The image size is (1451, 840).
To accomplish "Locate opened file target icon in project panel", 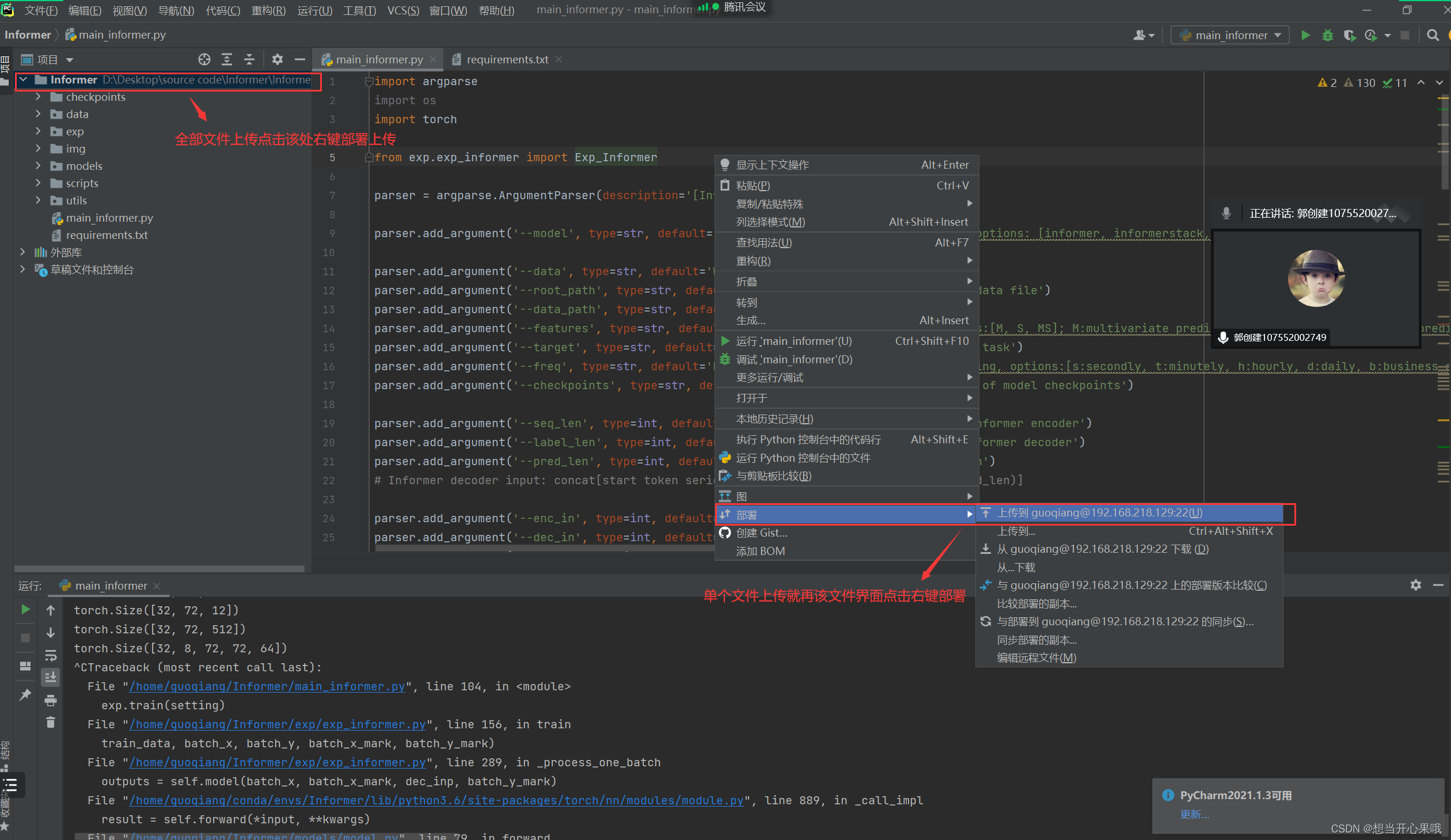I will [204, 59].
